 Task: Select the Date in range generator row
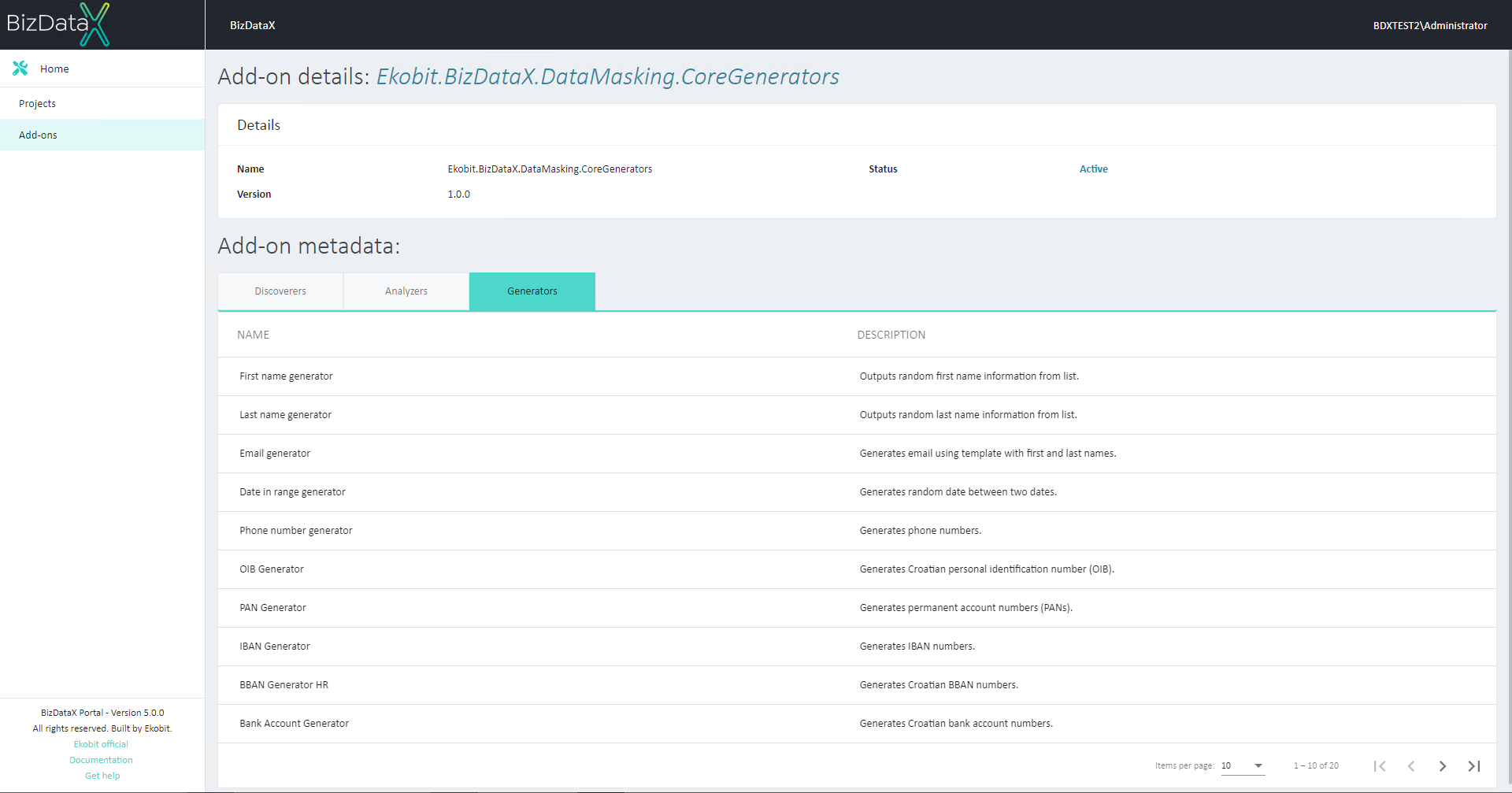click(x=857, y=492)
